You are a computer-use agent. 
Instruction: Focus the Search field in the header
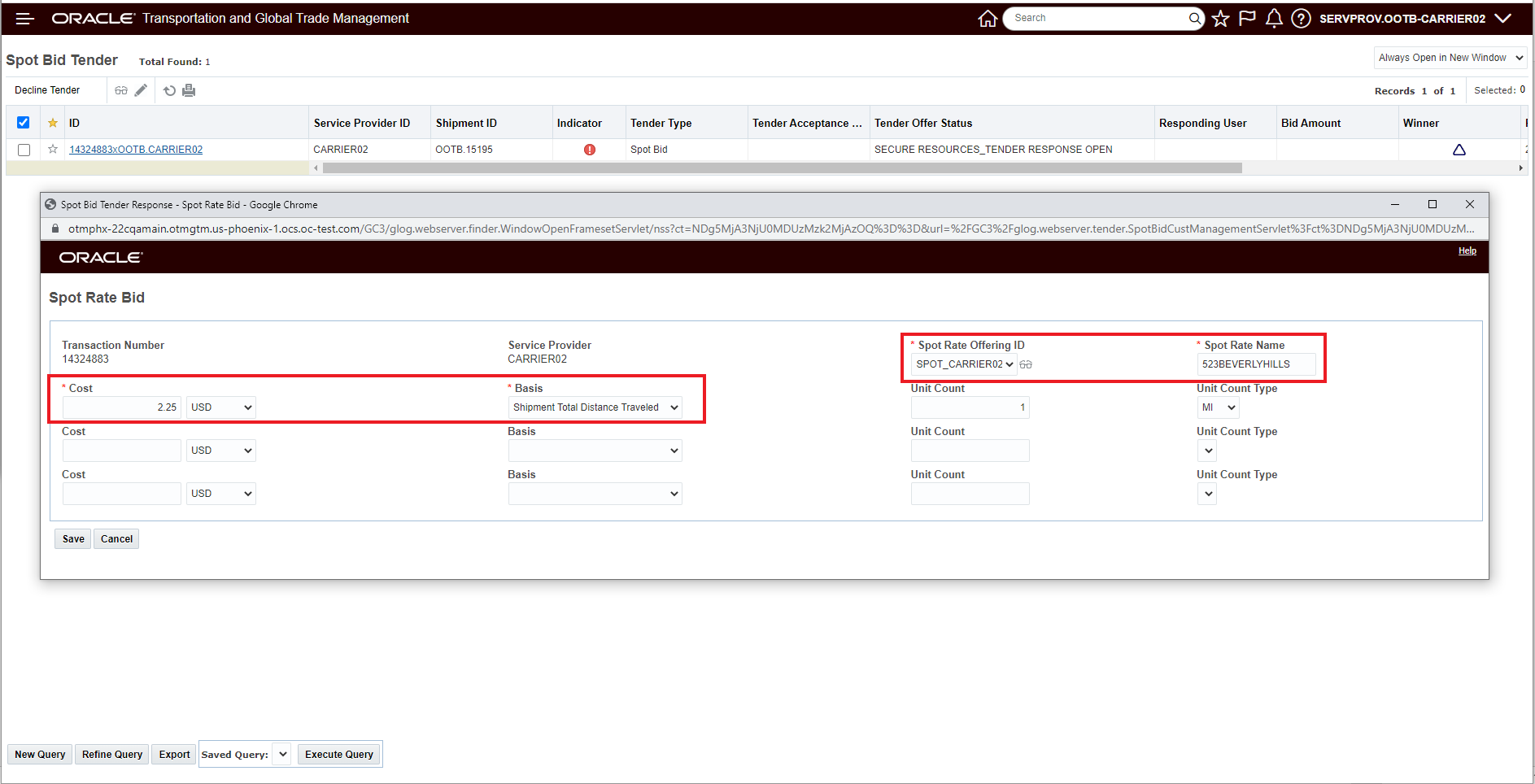pyautogui.click(x=1097, y=18)
